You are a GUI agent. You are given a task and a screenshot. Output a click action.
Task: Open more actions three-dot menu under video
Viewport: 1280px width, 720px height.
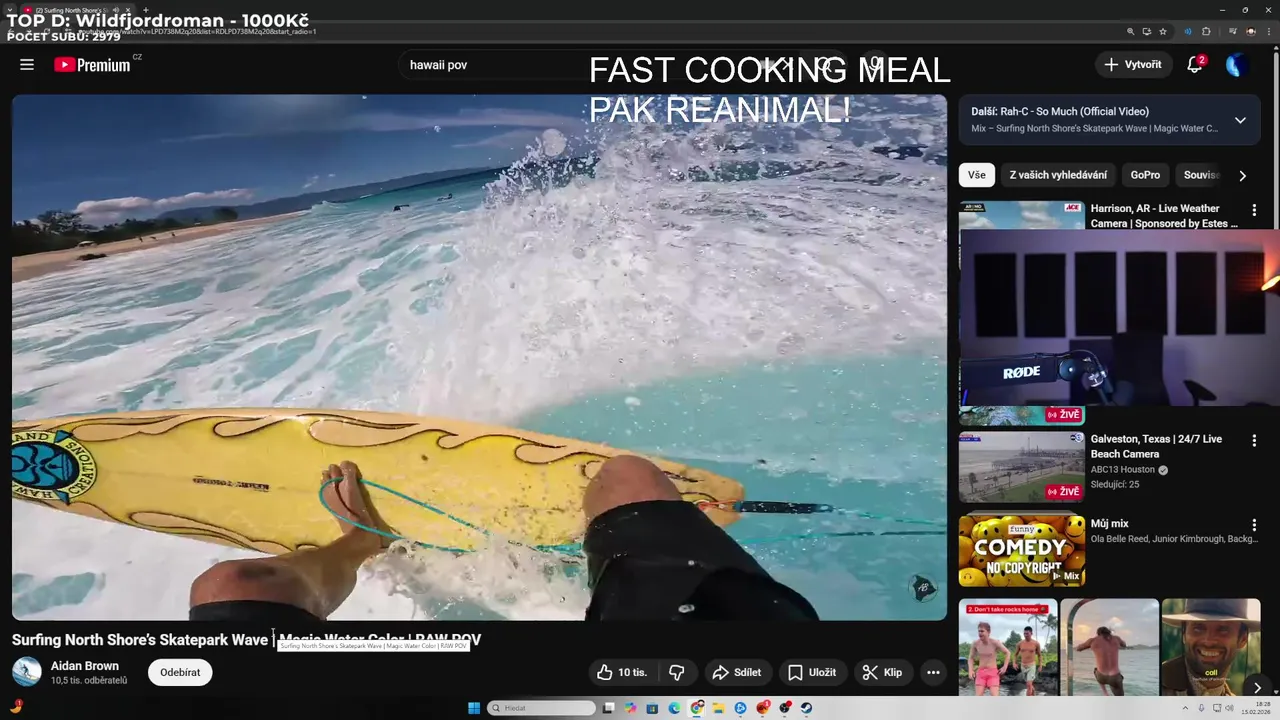(x=933, y=672)
